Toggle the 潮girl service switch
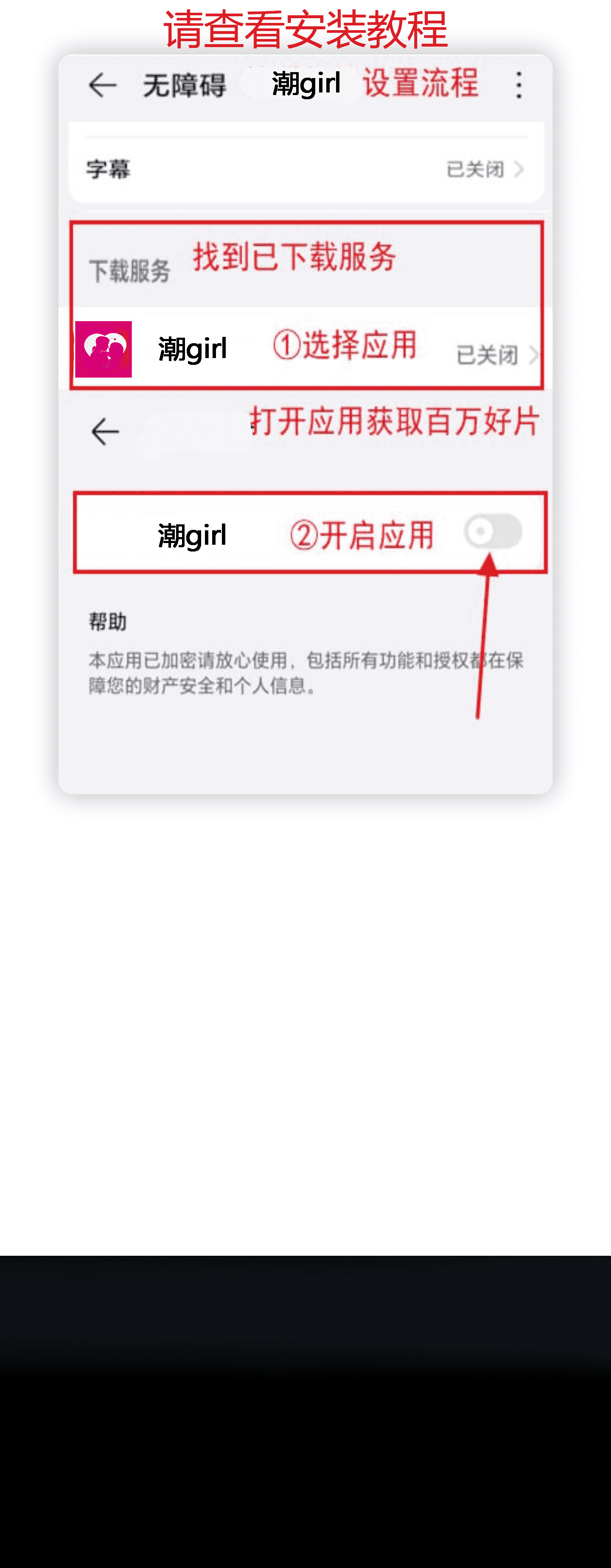This screenshot has width=611, height=1568. pyautogui.click(x=493, y=532)
